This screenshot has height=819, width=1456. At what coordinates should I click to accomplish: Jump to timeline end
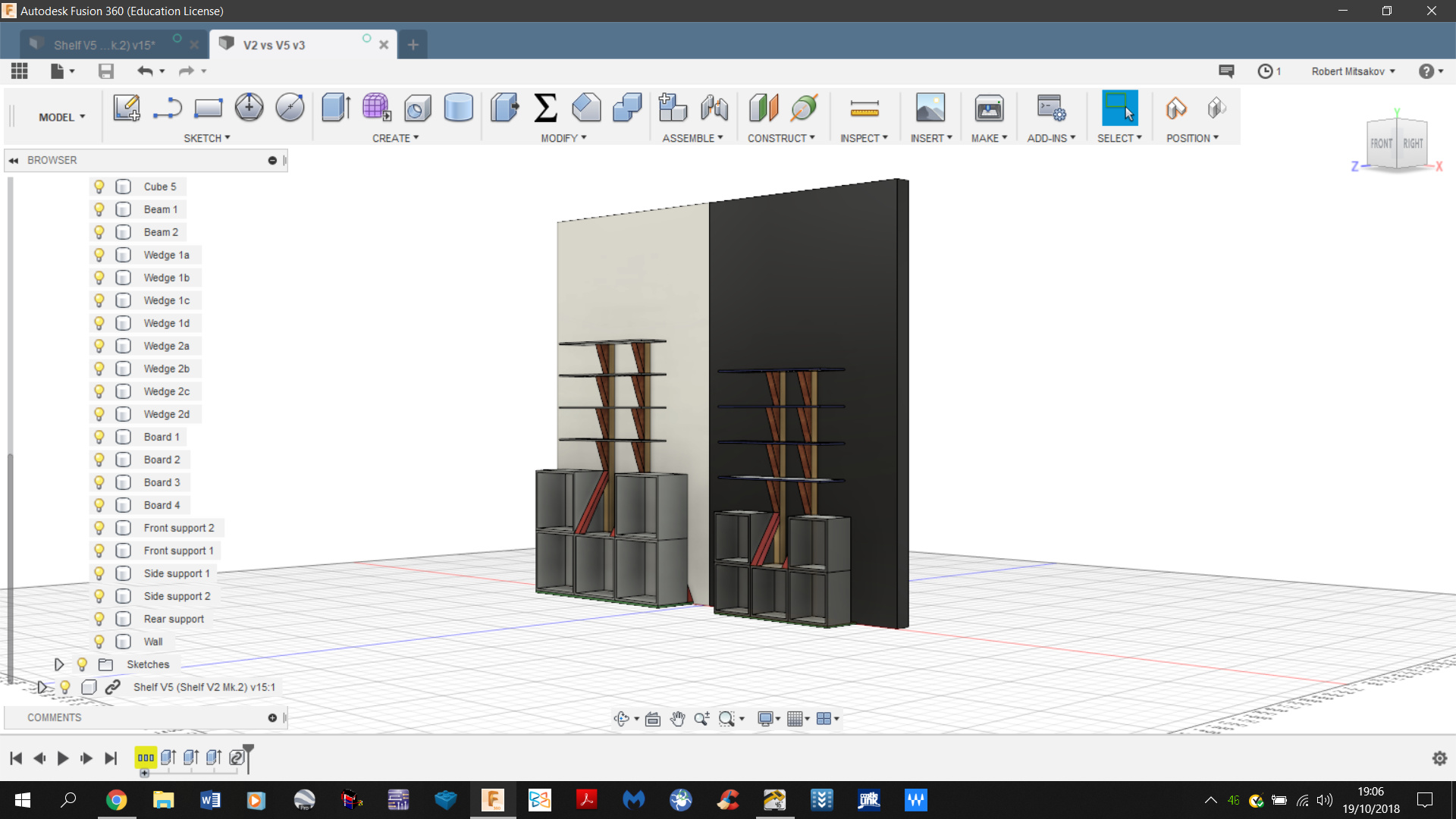(x=111, y=758)
